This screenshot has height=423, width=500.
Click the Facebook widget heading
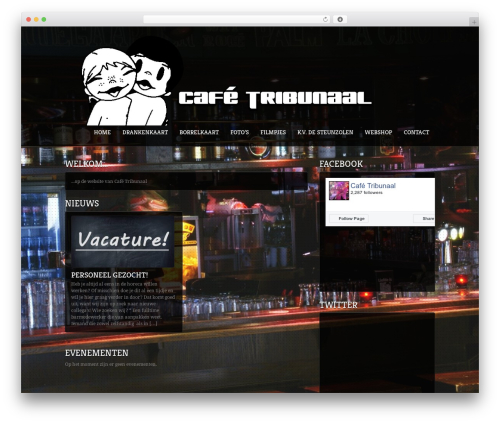click(x=341, y=164)
